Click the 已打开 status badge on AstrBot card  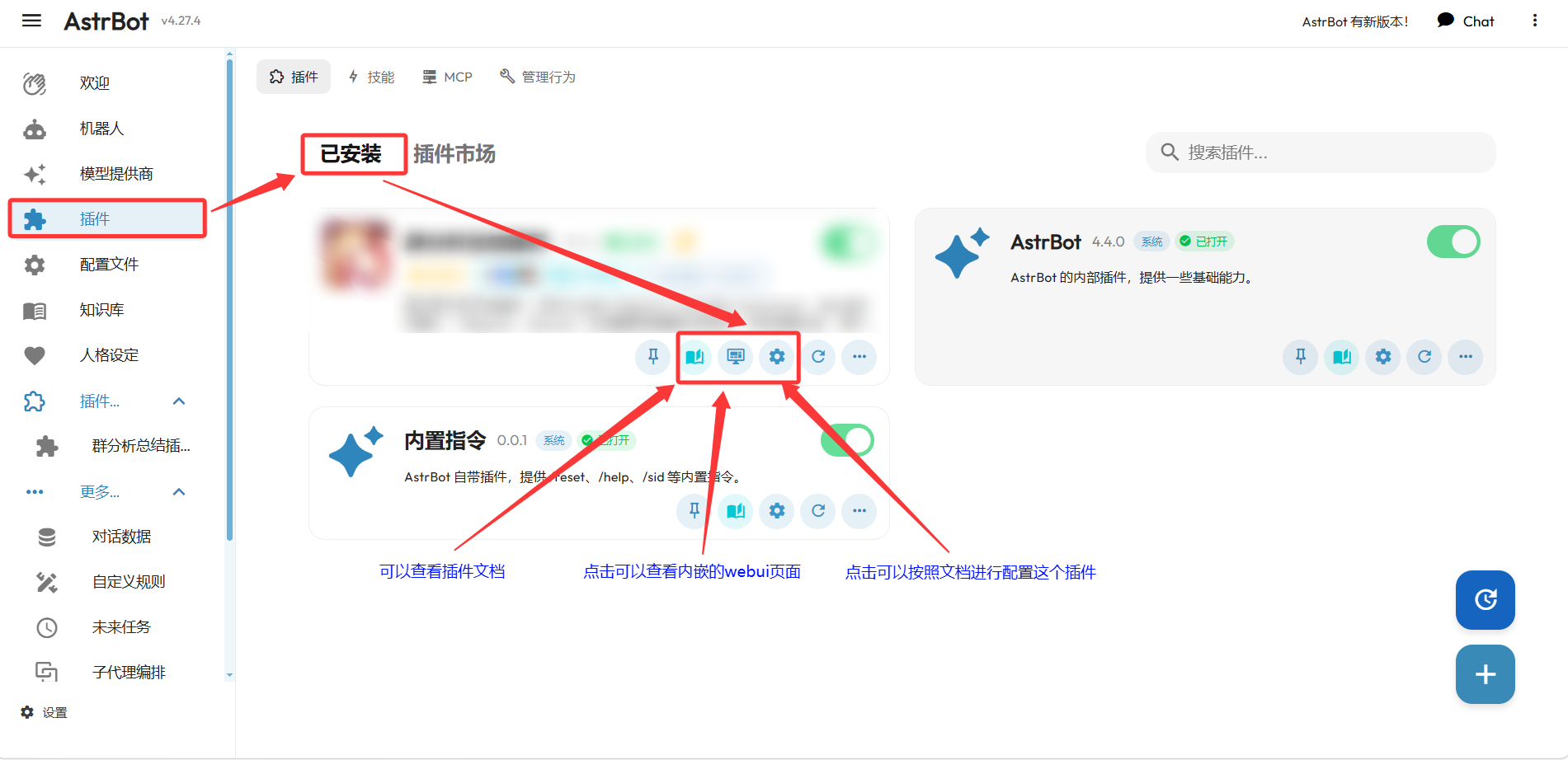(1204, 242)
